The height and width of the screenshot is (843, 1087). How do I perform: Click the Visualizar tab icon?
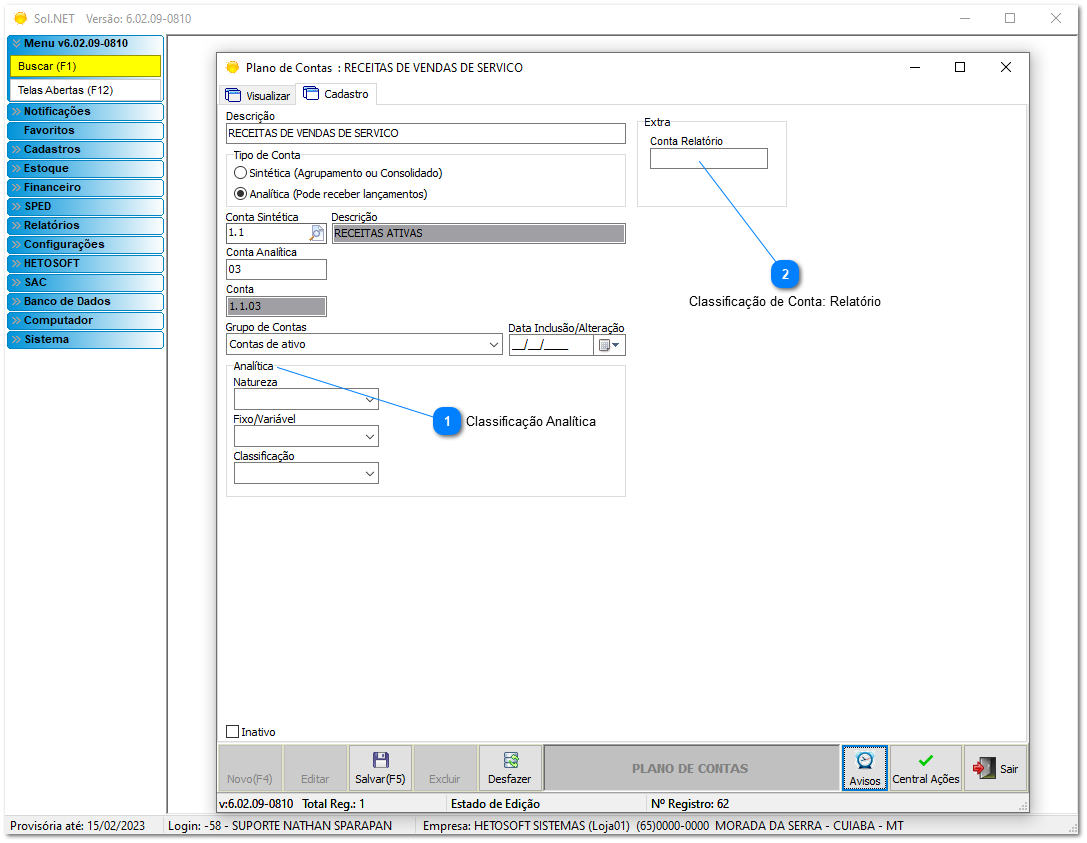coord(233,96)
